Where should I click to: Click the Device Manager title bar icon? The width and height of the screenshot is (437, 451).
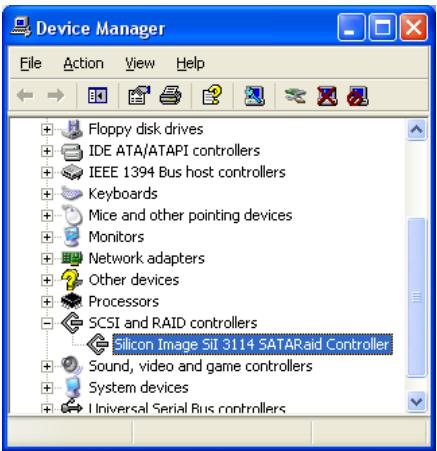[x=21, y=28]
